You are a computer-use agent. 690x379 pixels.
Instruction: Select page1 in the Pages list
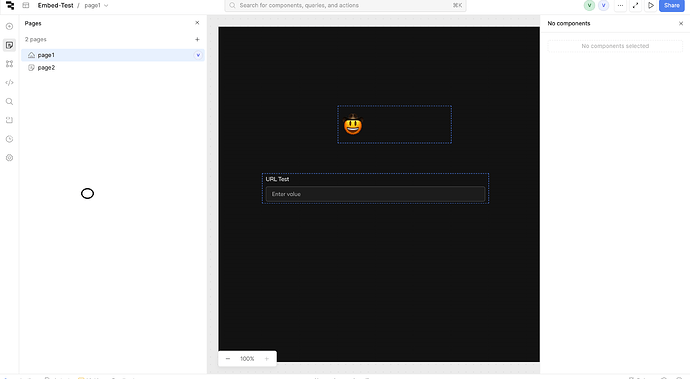pyautogui.click(x=113, y=55)
